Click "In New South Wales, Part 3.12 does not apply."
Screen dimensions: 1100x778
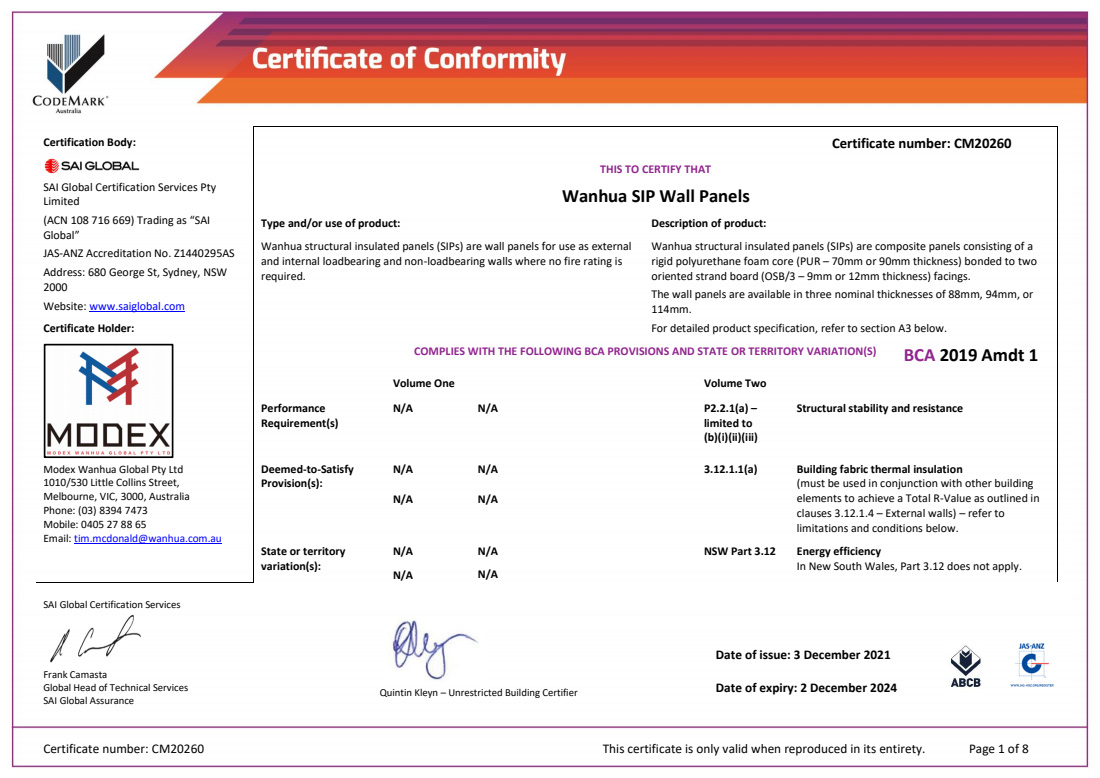click(x=908, y=567)
